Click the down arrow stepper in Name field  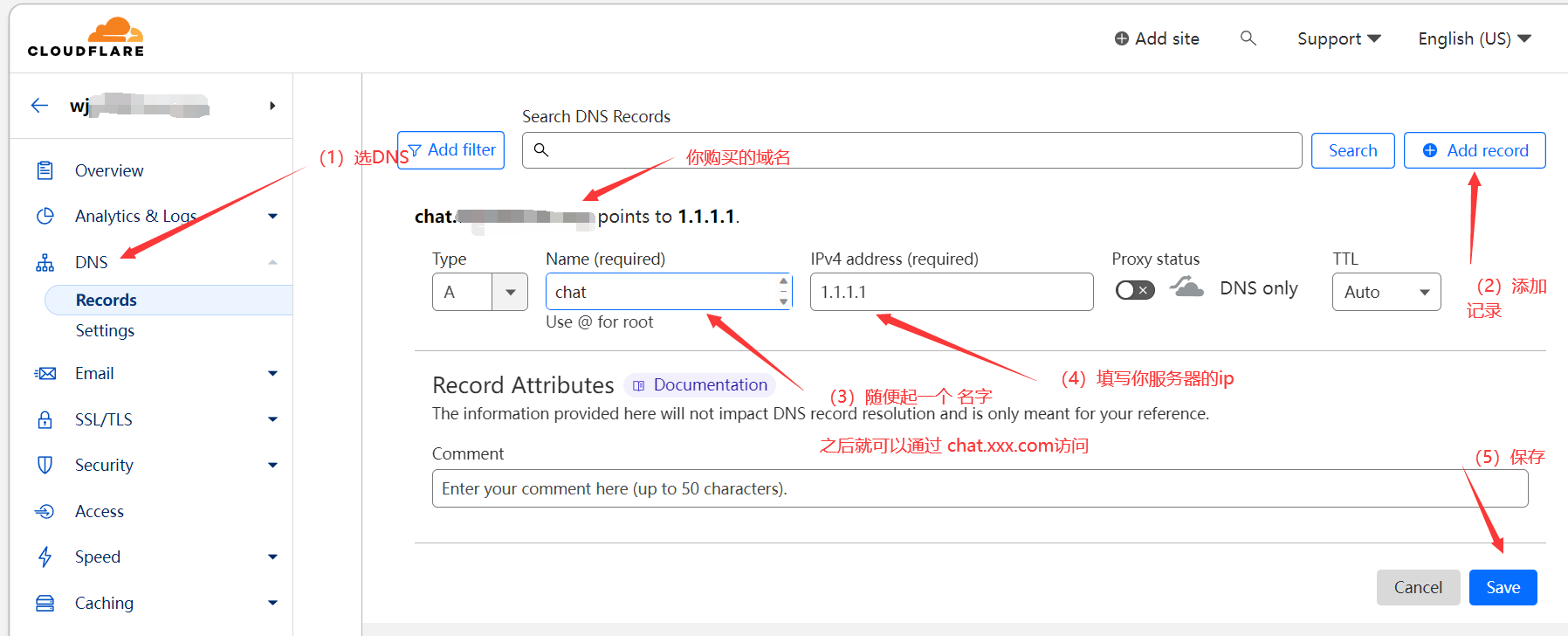point(783,301)
